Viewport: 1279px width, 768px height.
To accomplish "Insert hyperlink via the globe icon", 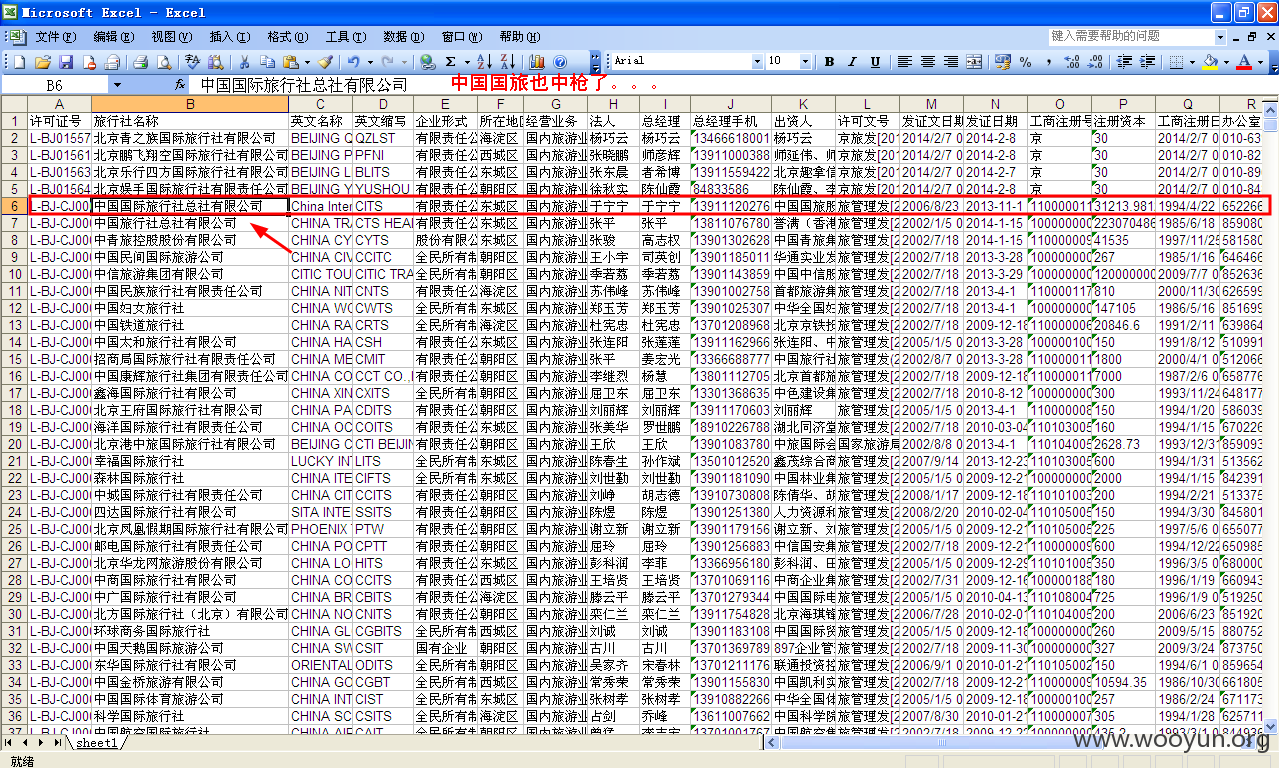I will pos(426,61).
